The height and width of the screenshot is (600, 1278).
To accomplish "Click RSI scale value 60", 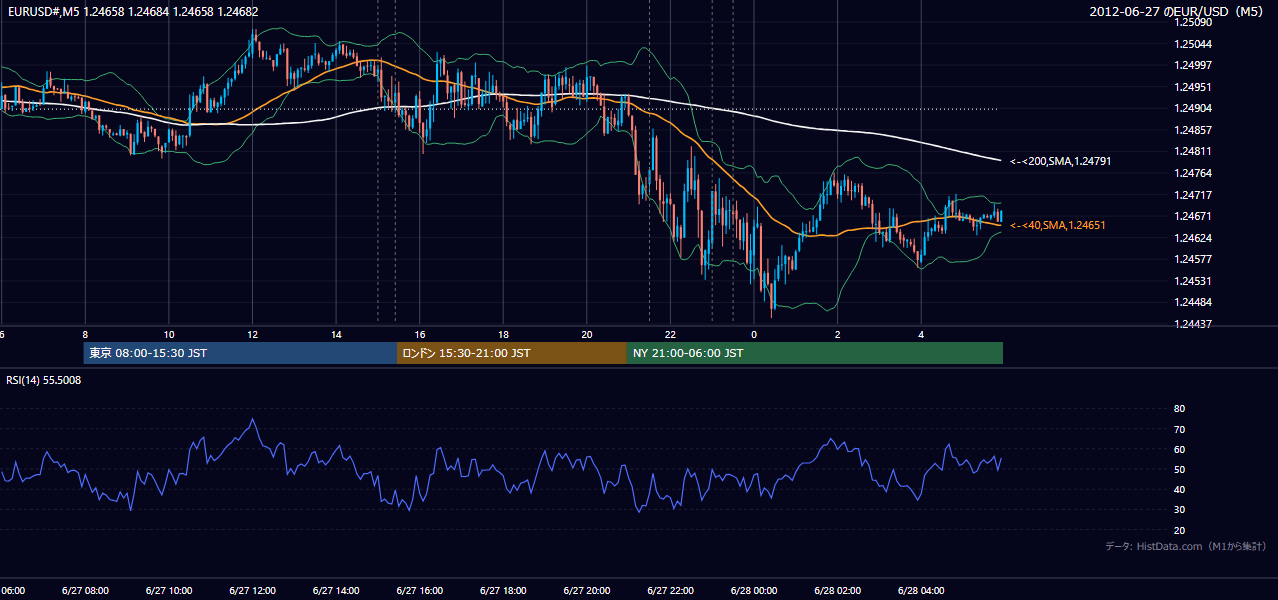I will tap(1179, 449).
